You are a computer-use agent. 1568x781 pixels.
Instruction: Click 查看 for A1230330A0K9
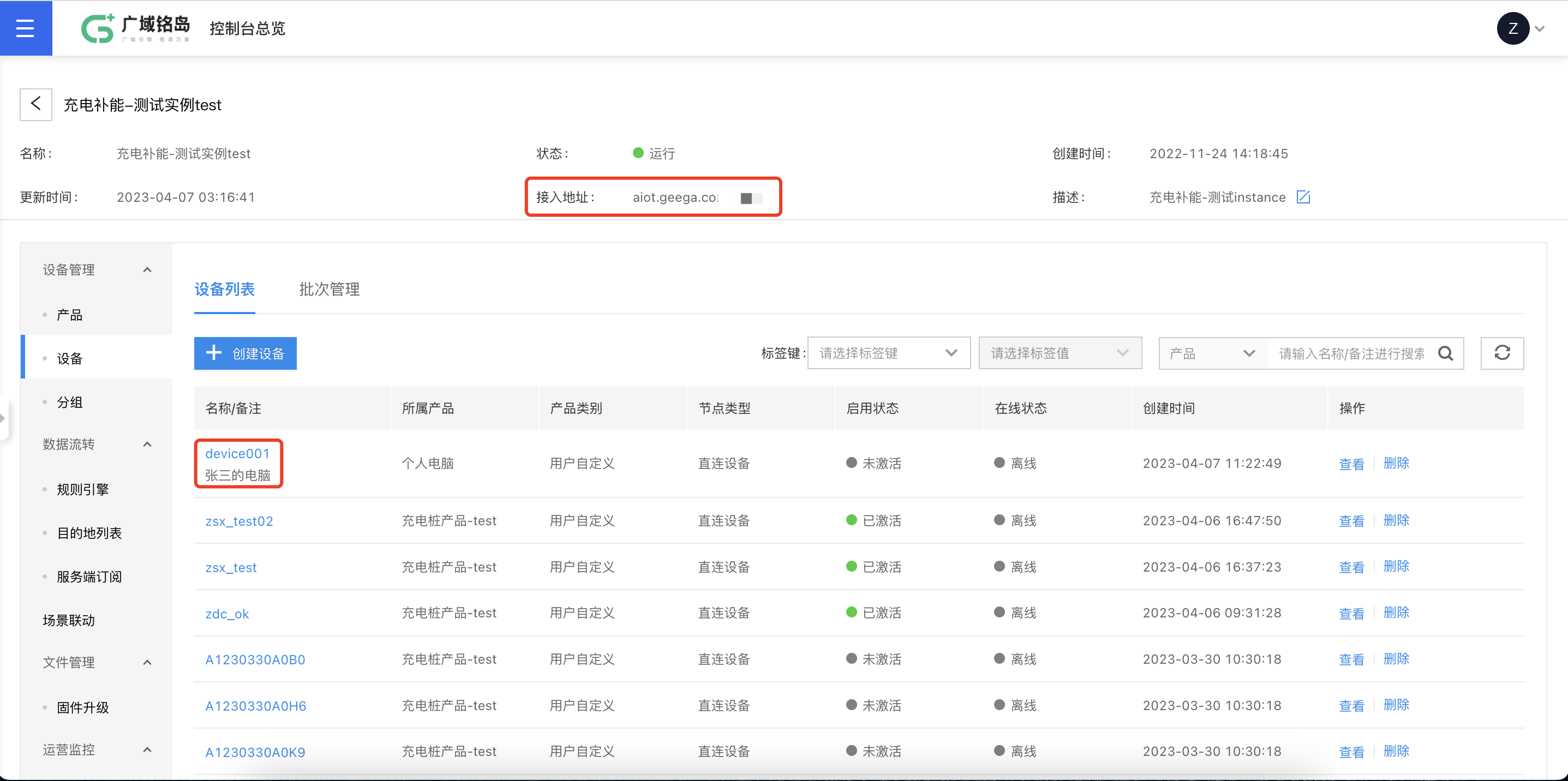click(1351, 753)
